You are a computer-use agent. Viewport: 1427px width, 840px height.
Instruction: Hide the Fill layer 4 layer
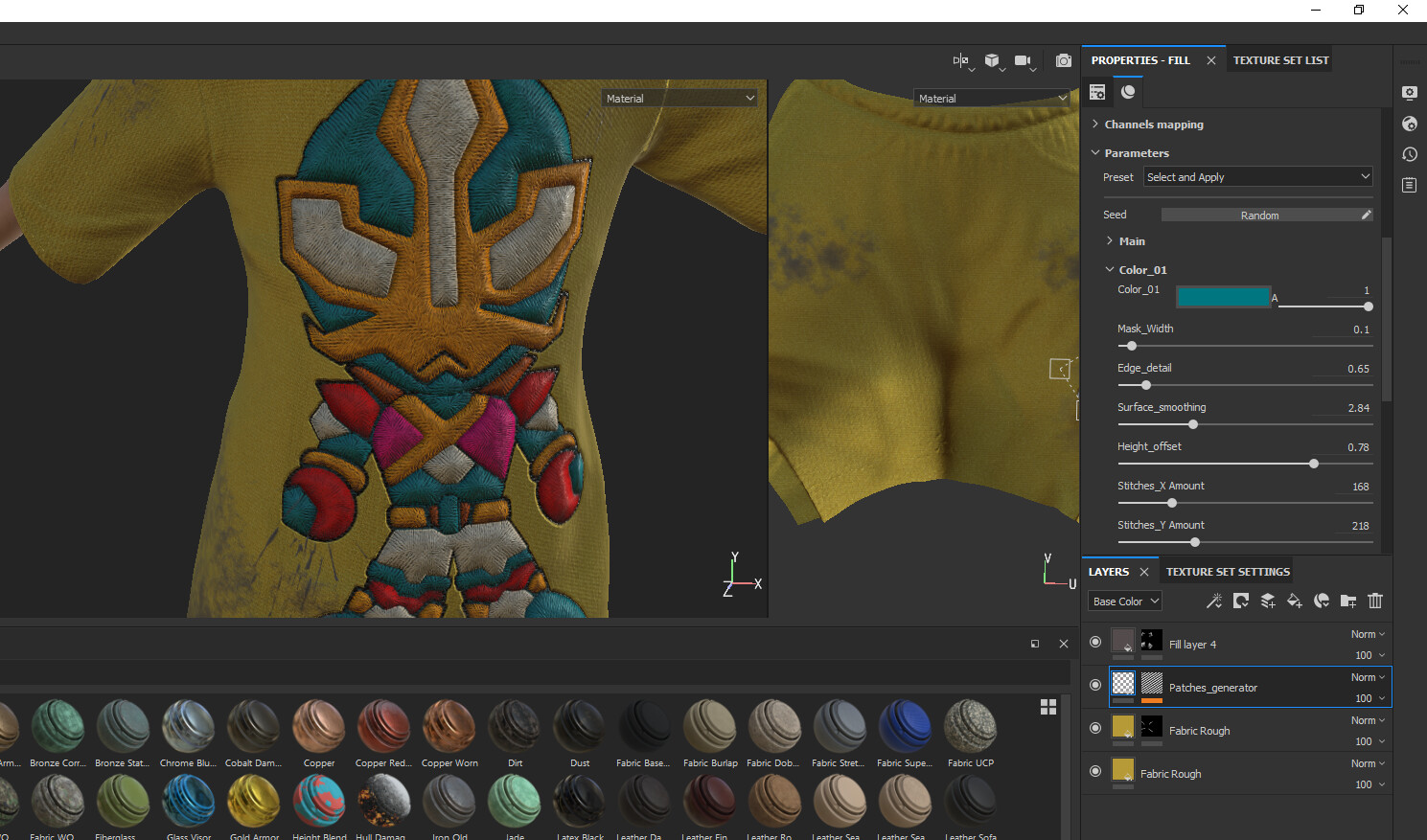point(1095,642)
